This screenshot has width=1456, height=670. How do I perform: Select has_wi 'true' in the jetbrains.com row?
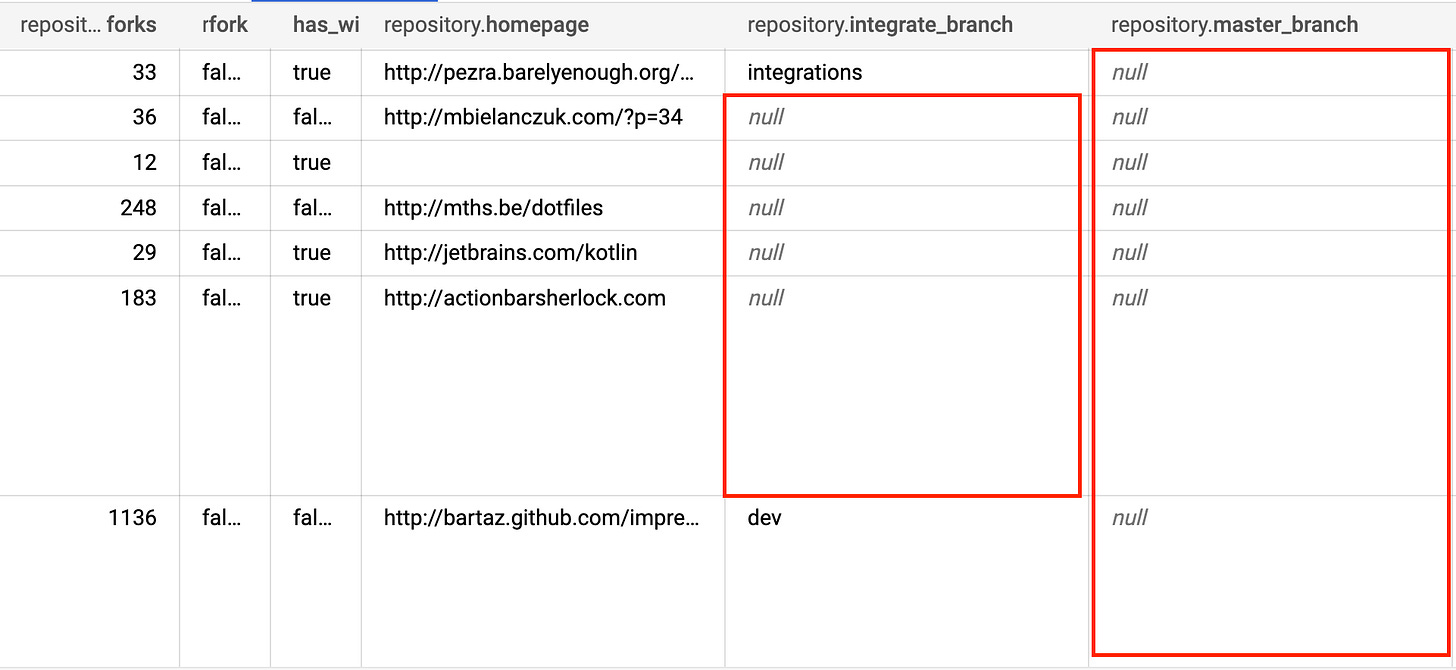click(312, 253)
